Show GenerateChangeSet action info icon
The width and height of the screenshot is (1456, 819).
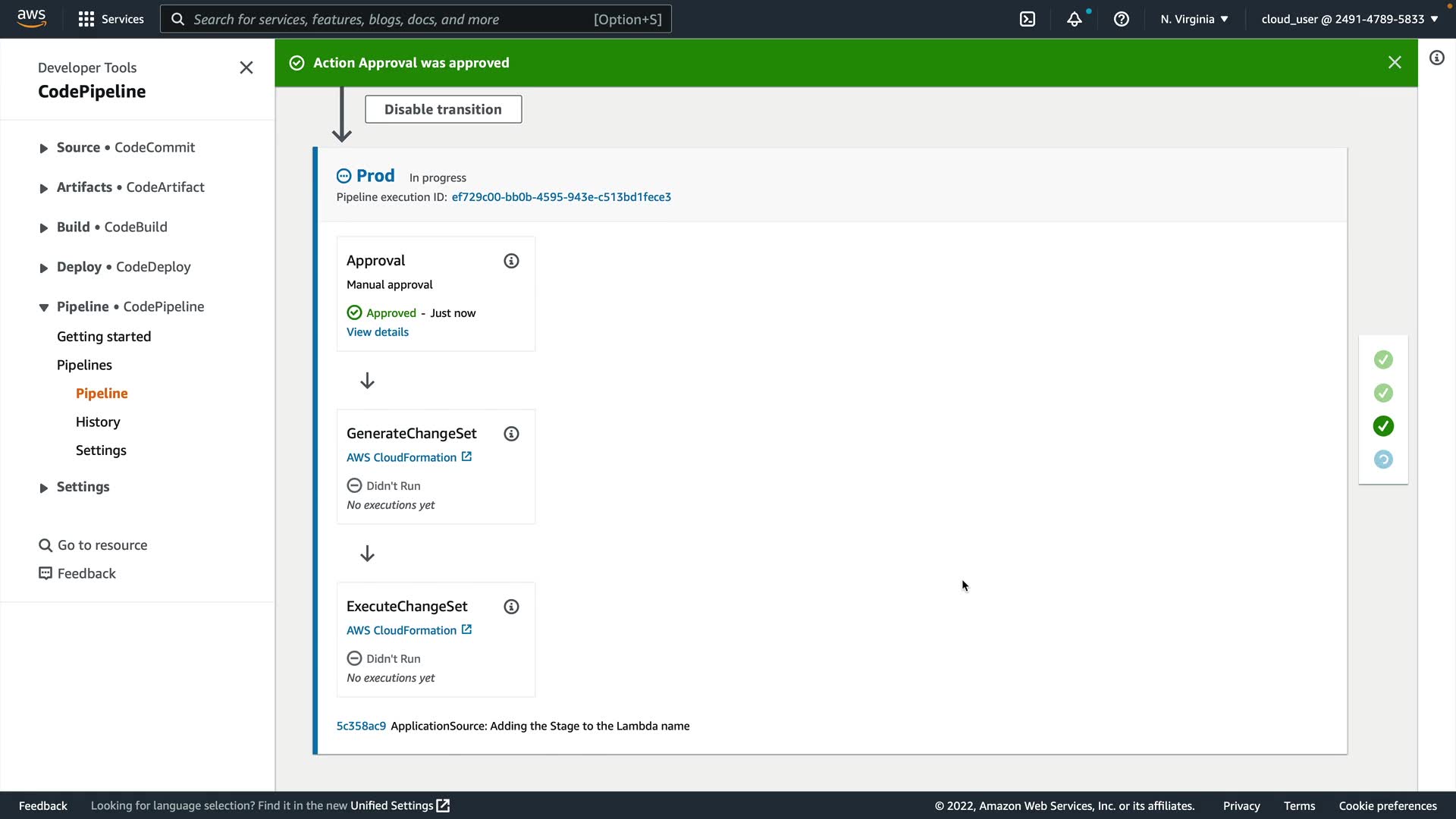pos(511,434)
